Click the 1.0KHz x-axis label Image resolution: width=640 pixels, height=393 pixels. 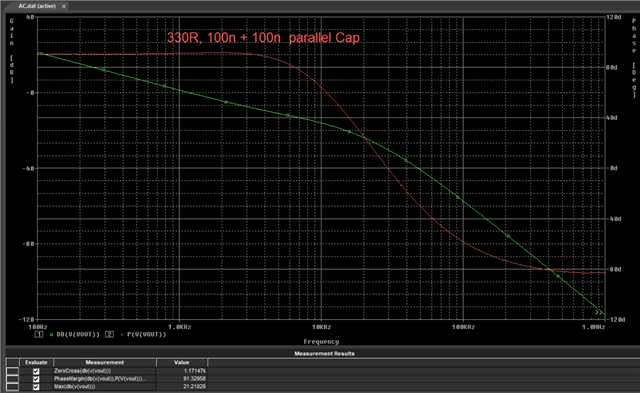[x=180, y=327]
